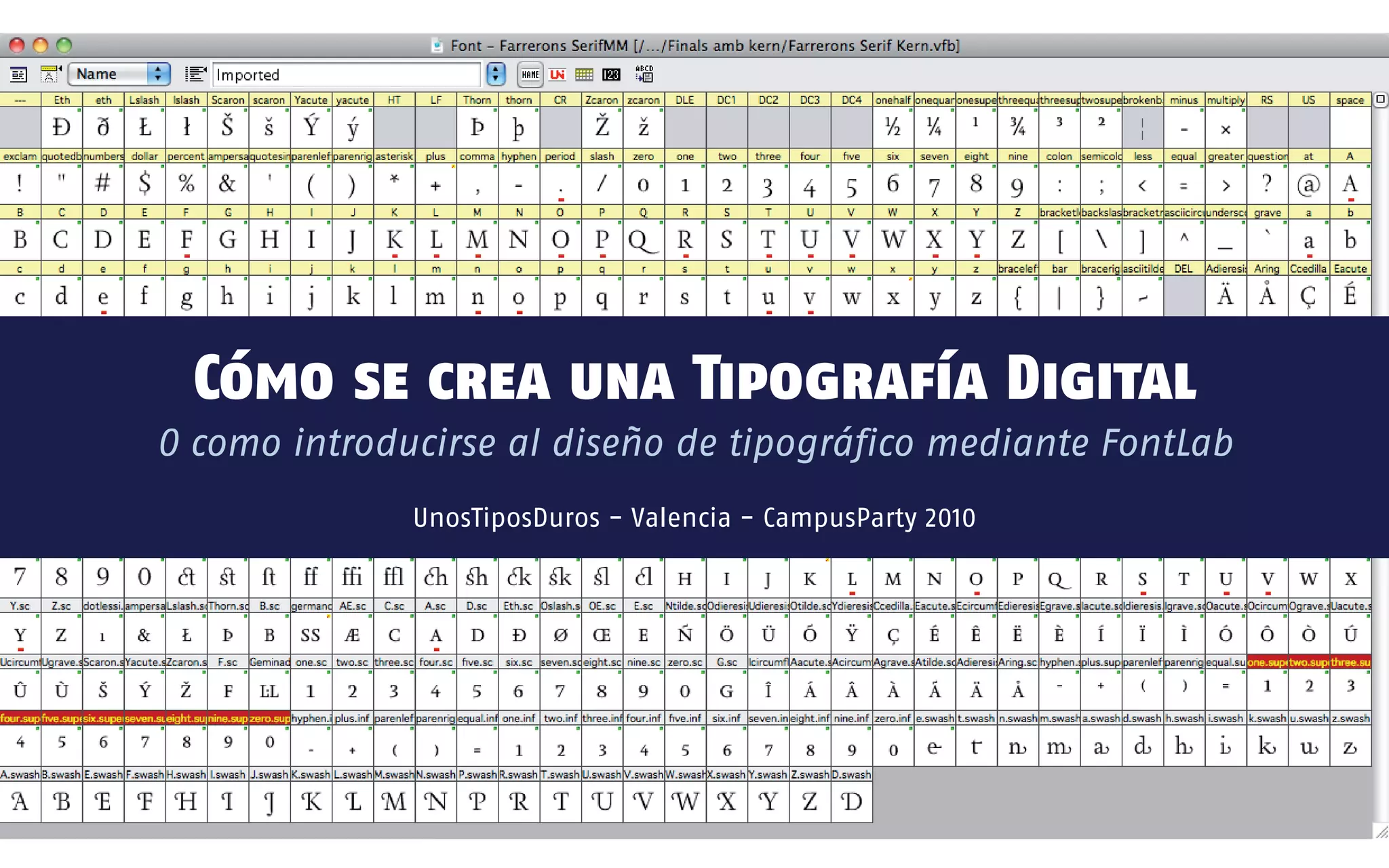Image resolution: width=1389 pixels, height=868 pixels.
Task: Switch to Unicode ranges mode
Action: 557,75
